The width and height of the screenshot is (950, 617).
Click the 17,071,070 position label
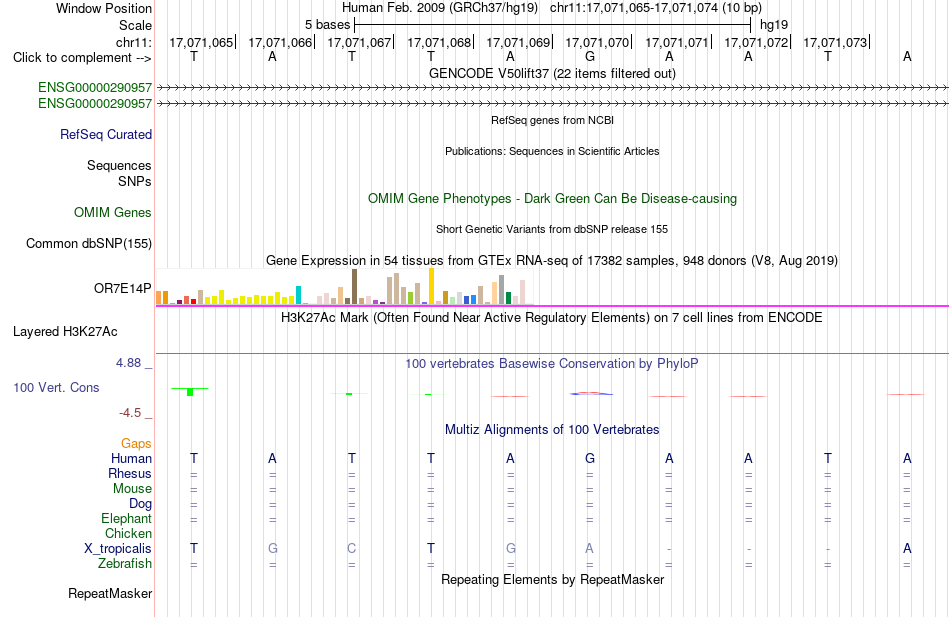[597, 42]
